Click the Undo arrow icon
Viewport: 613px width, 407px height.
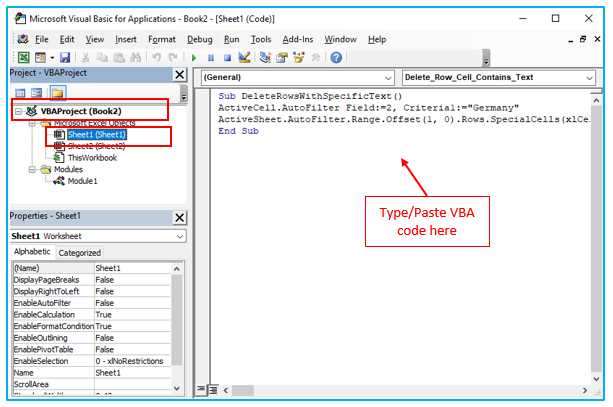click(x=157, y=58)
